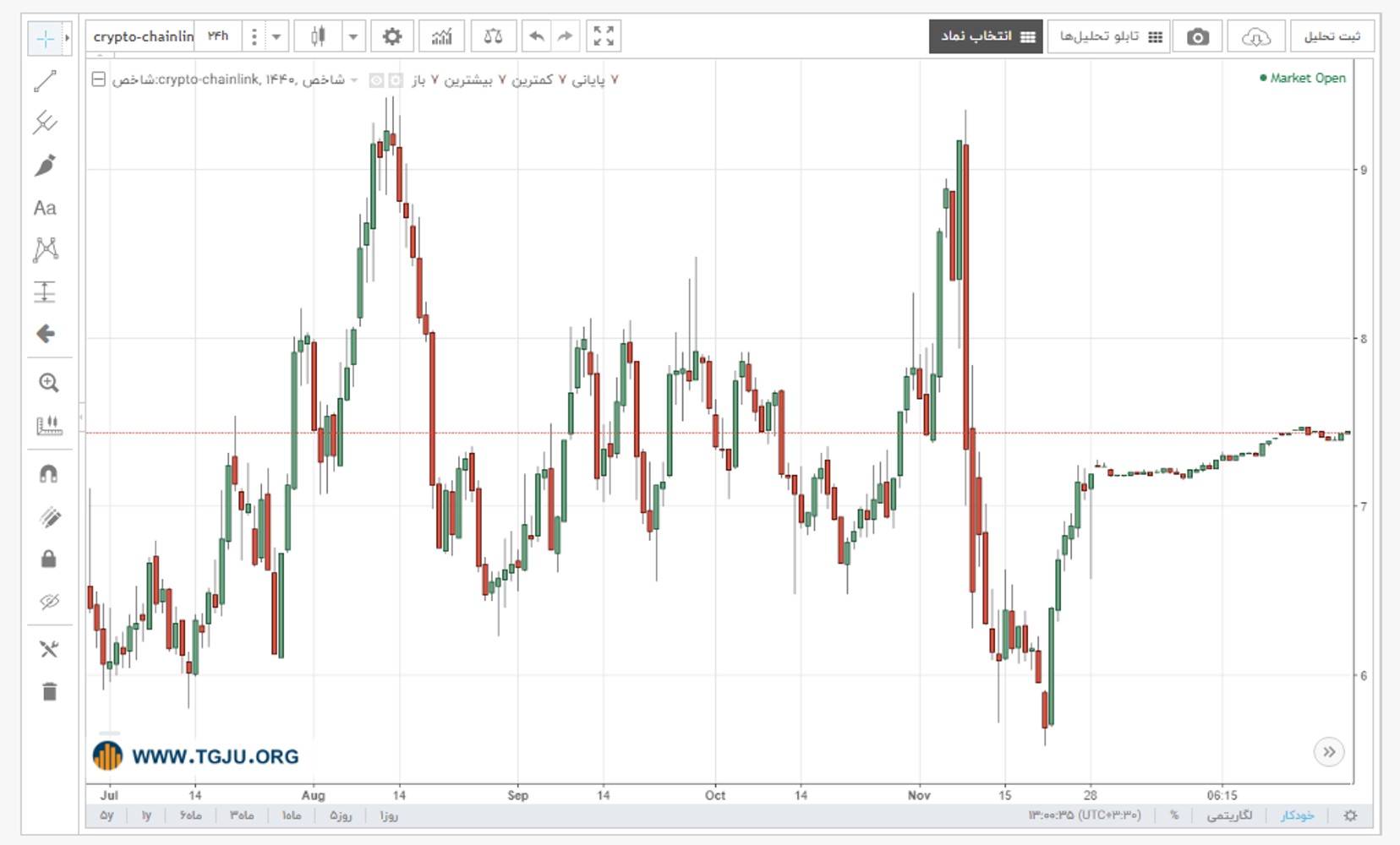The height and width of the screenshot is (845, 1400).
Task: Save chart to the cloud
Action: pyautogui.click(x=1256, y=36)
